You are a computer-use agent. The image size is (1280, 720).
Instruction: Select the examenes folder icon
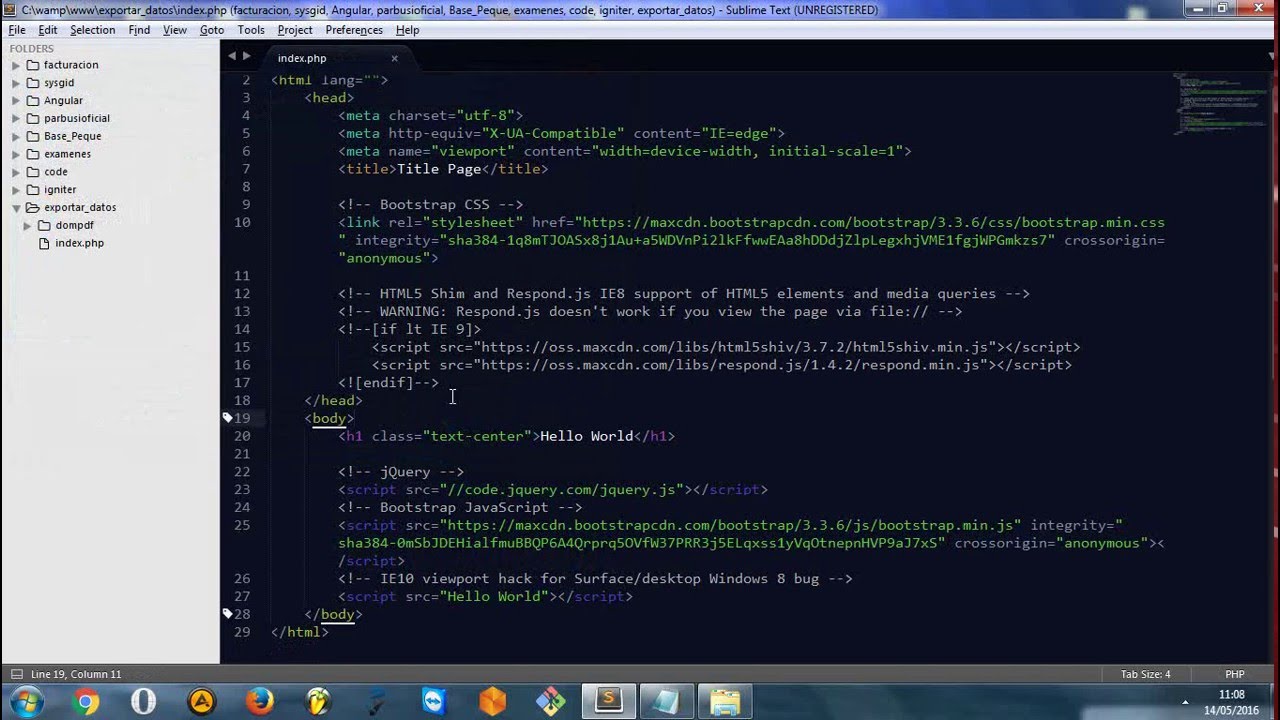[x=33, y=154]
